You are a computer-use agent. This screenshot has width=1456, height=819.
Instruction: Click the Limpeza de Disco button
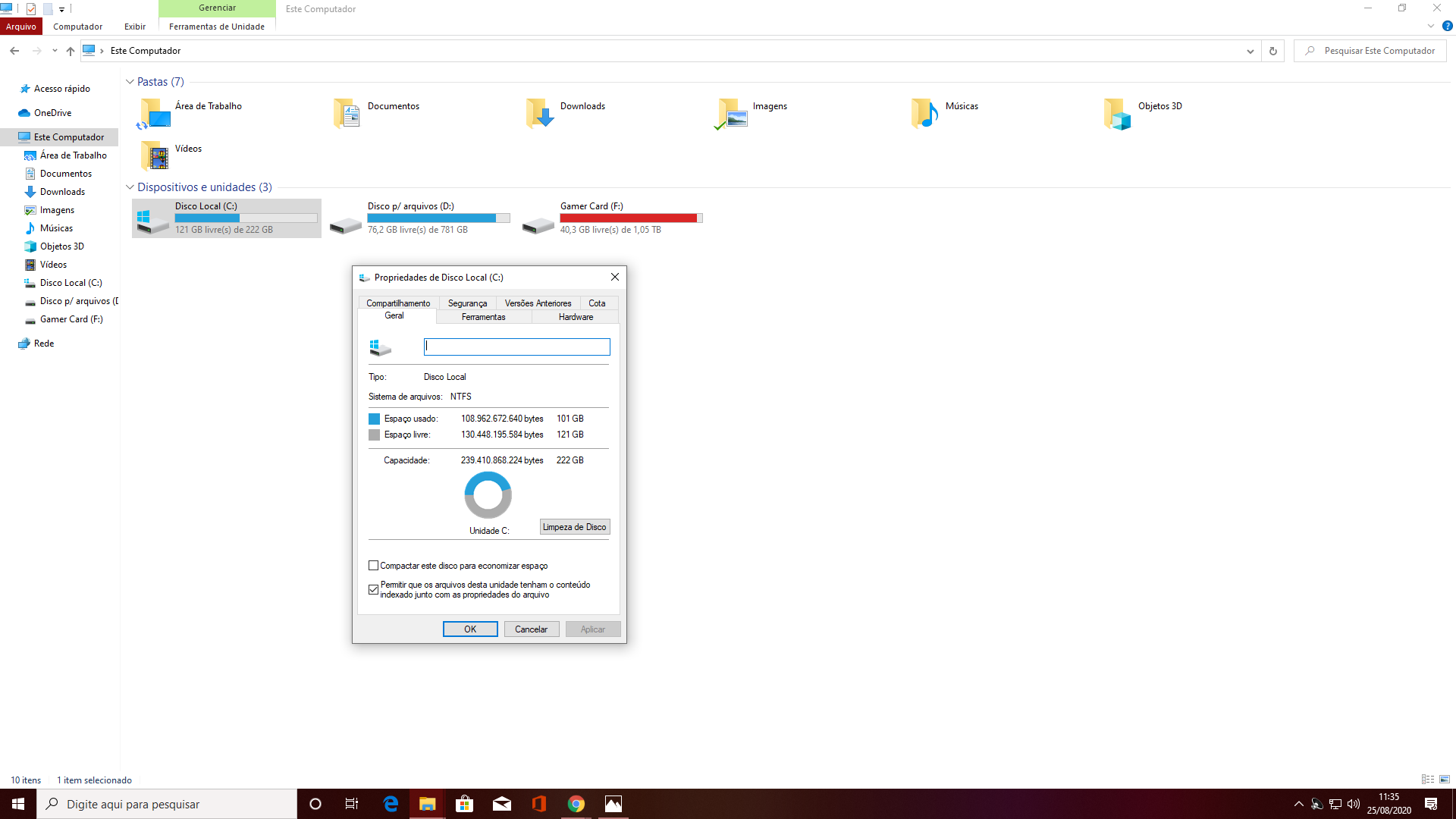575,527
